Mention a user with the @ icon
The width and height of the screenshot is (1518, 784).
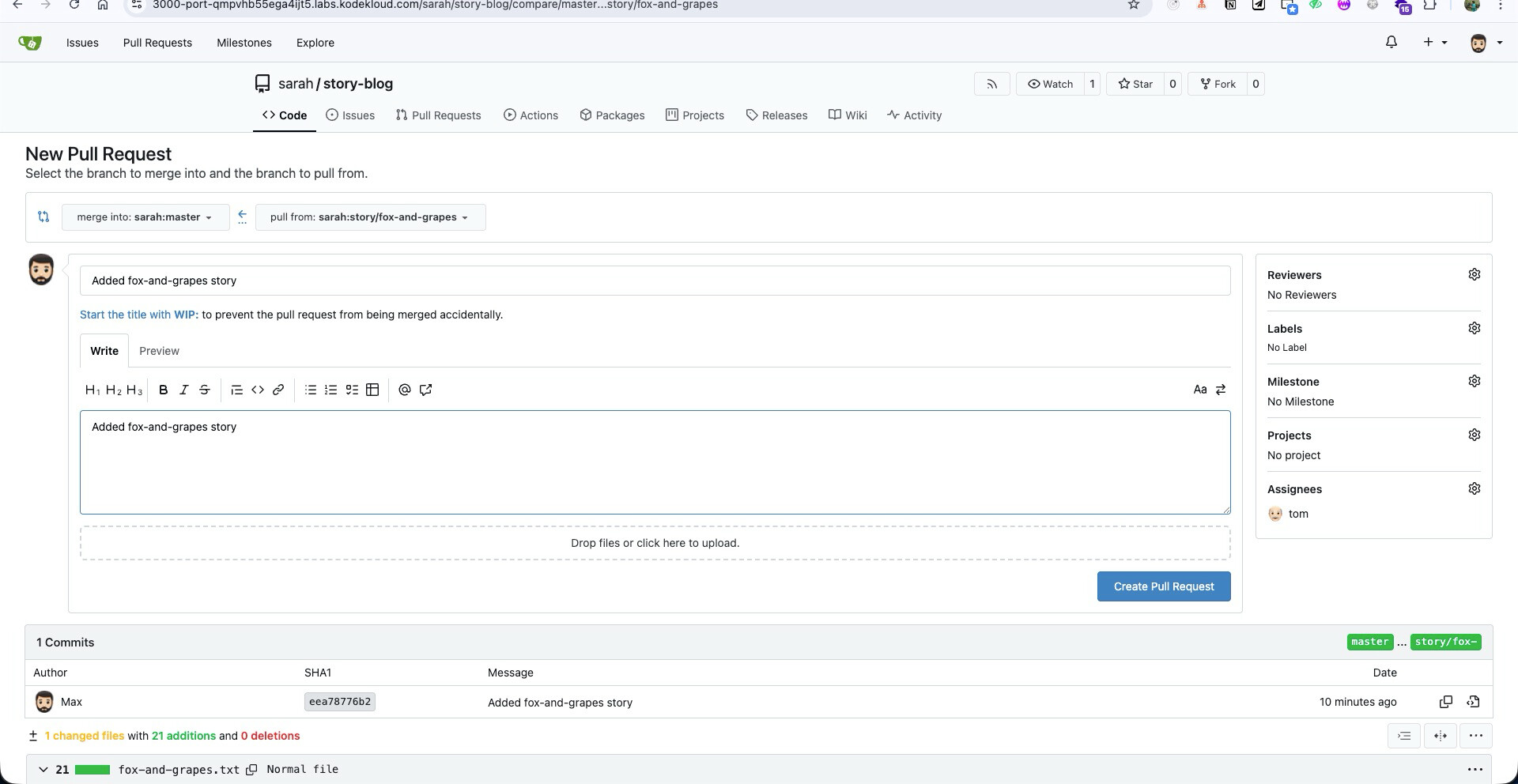405,390
